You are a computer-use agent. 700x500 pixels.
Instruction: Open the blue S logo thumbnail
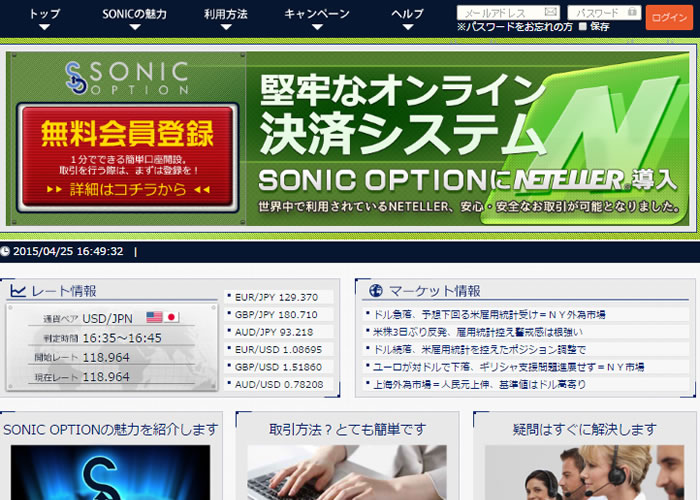(110, 472)
